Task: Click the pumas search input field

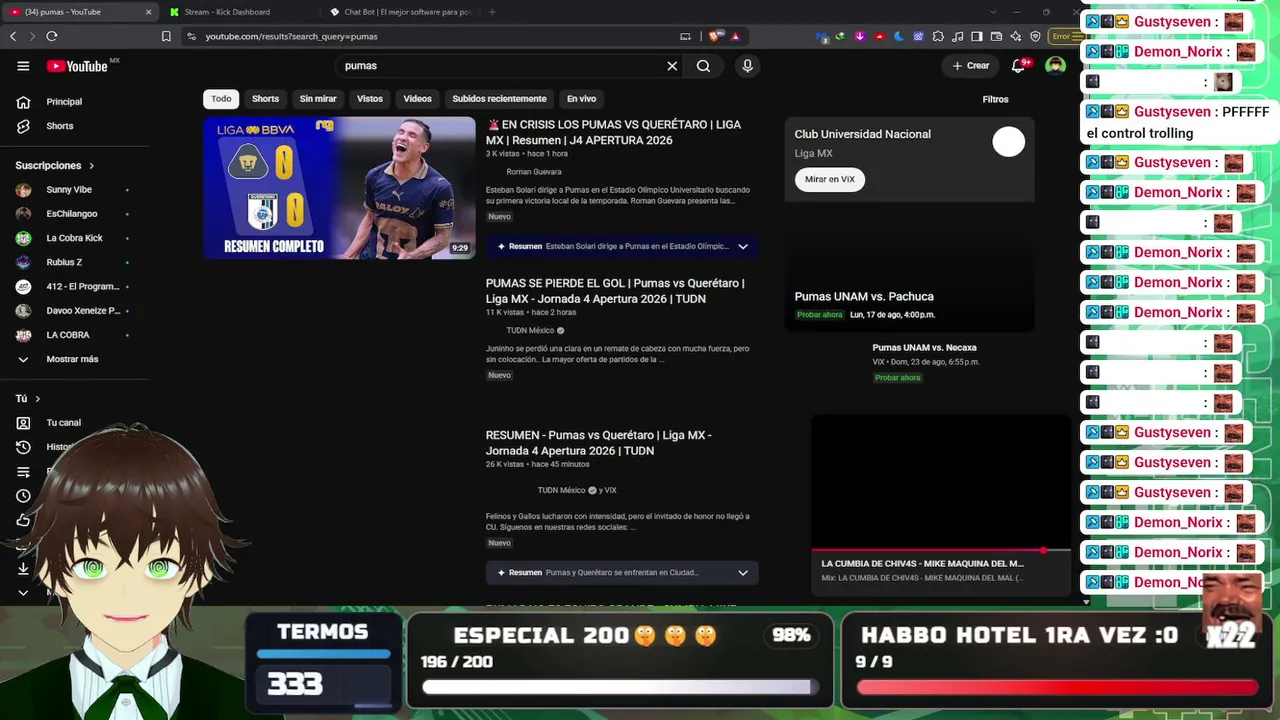Action: coord(500,66)
